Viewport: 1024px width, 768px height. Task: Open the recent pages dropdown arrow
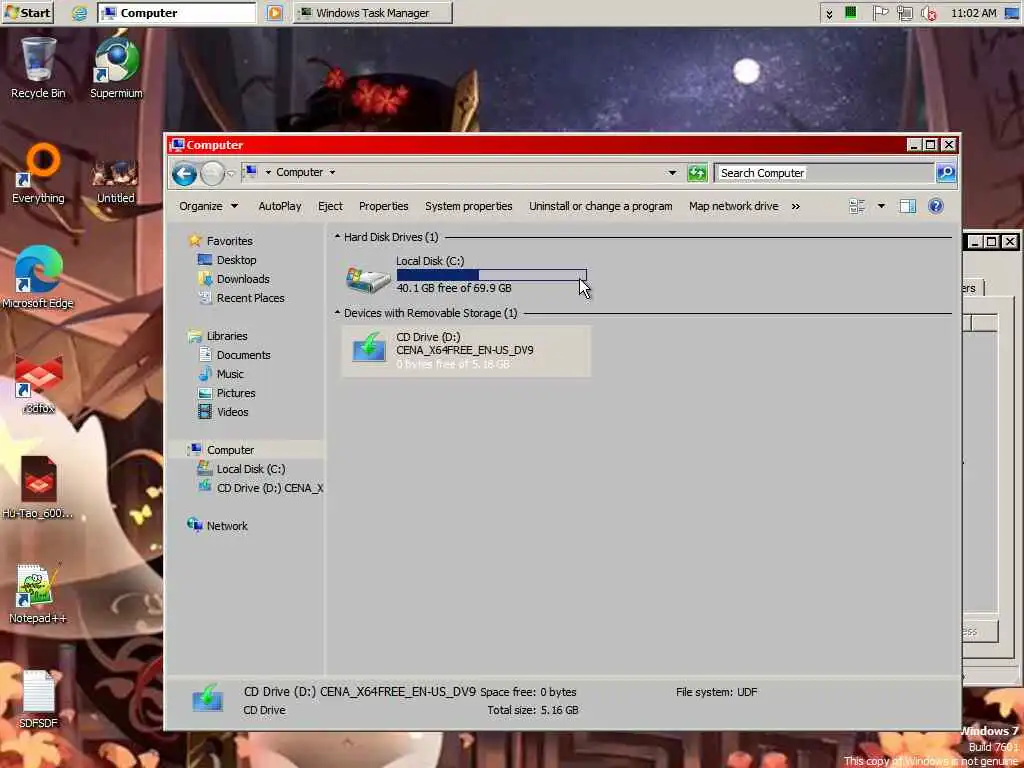[231, 174]
